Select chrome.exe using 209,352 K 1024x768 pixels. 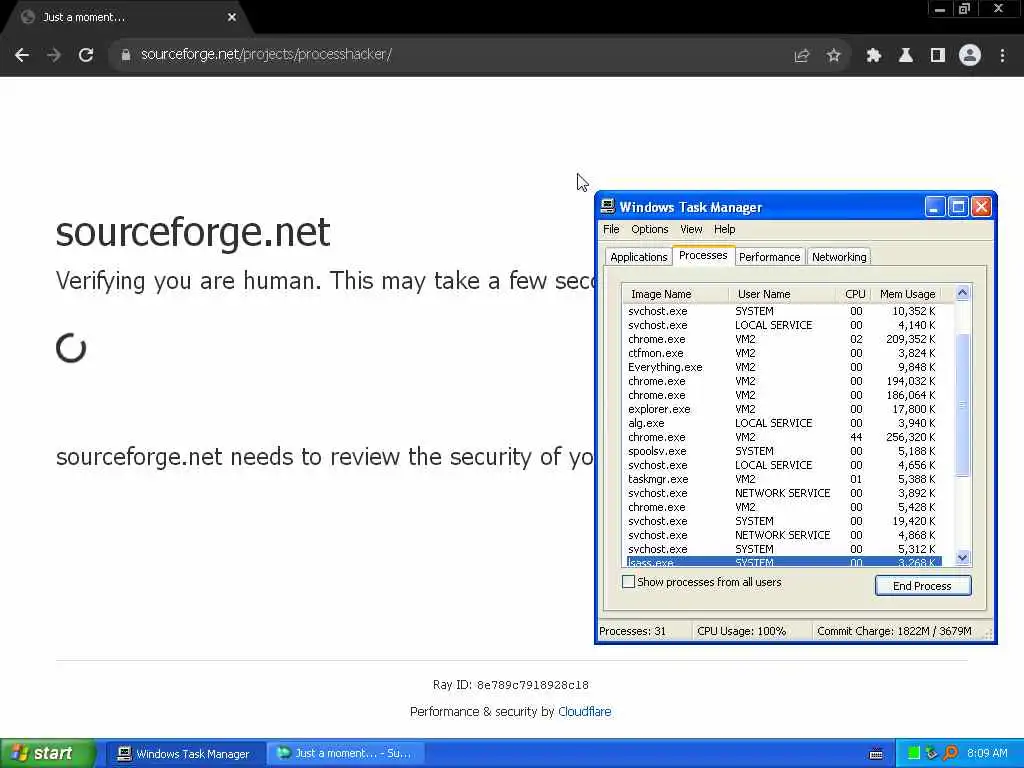pos(784,339)
